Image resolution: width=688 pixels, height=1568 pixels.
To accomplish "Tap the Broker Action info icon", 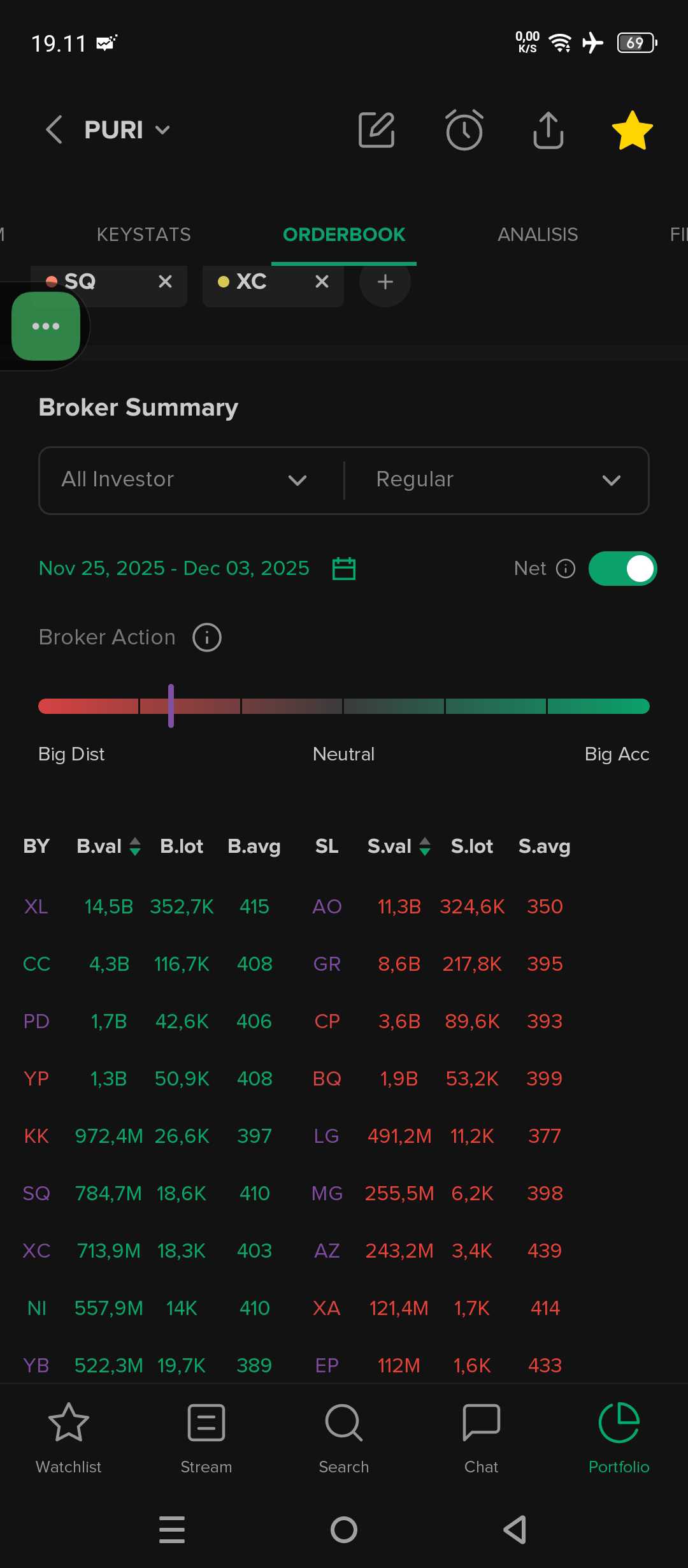I will (207, 637).
